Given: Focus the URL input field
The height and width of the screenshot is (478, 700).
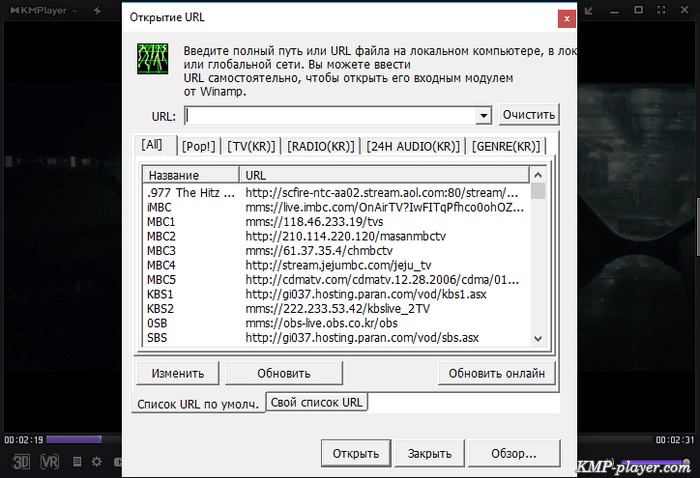Looking at the screenshot, I should click(x=330, y=116).
